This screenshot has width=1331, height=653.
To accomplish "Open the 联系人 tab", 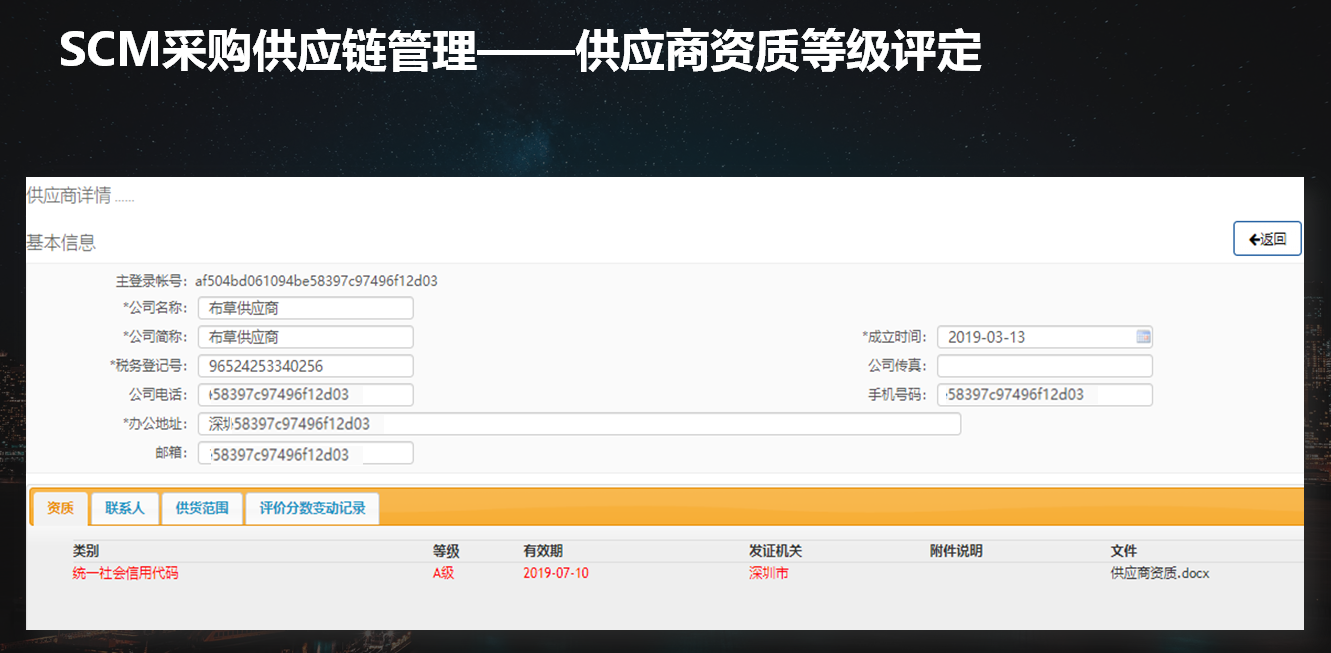I will coord(125,508).
